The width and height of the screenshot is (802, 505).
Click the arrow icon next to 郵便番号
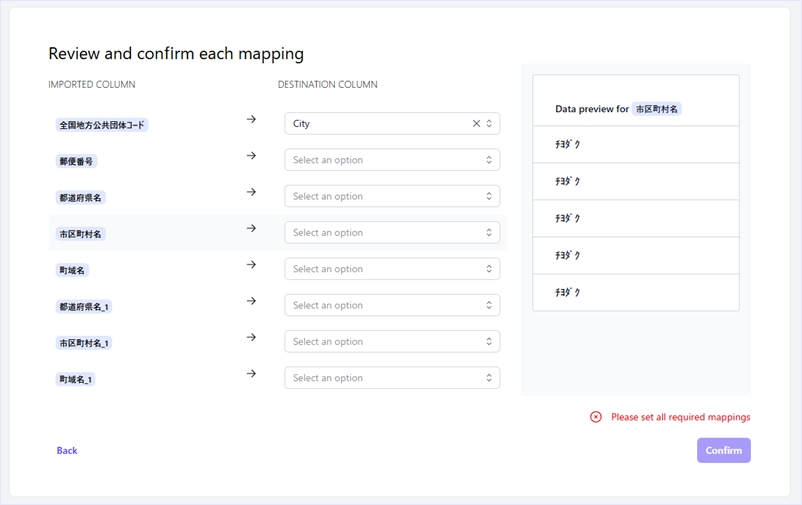(251, 156)
